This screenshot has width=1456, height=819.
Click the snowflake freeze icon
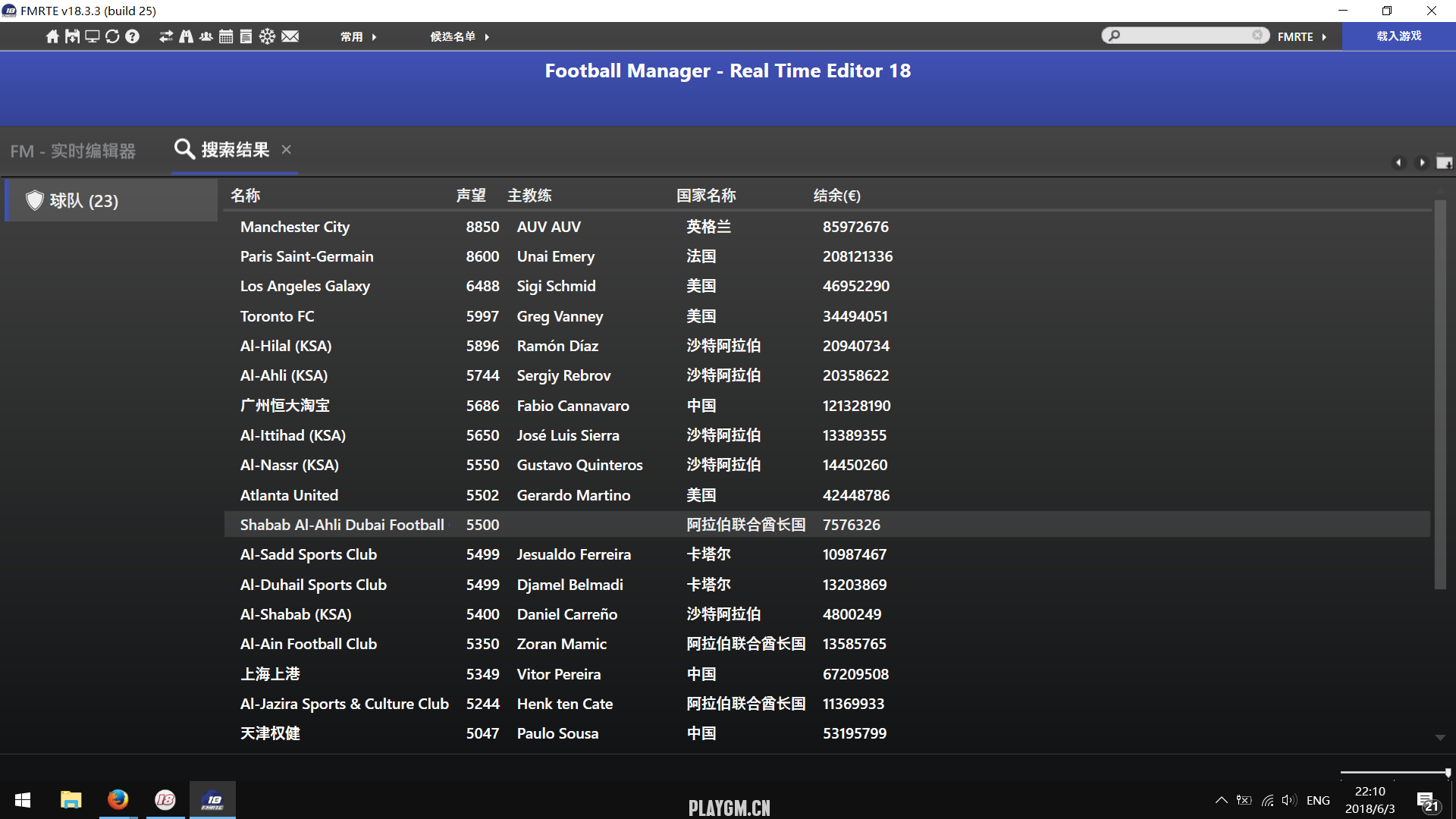(x=267, y=36)
